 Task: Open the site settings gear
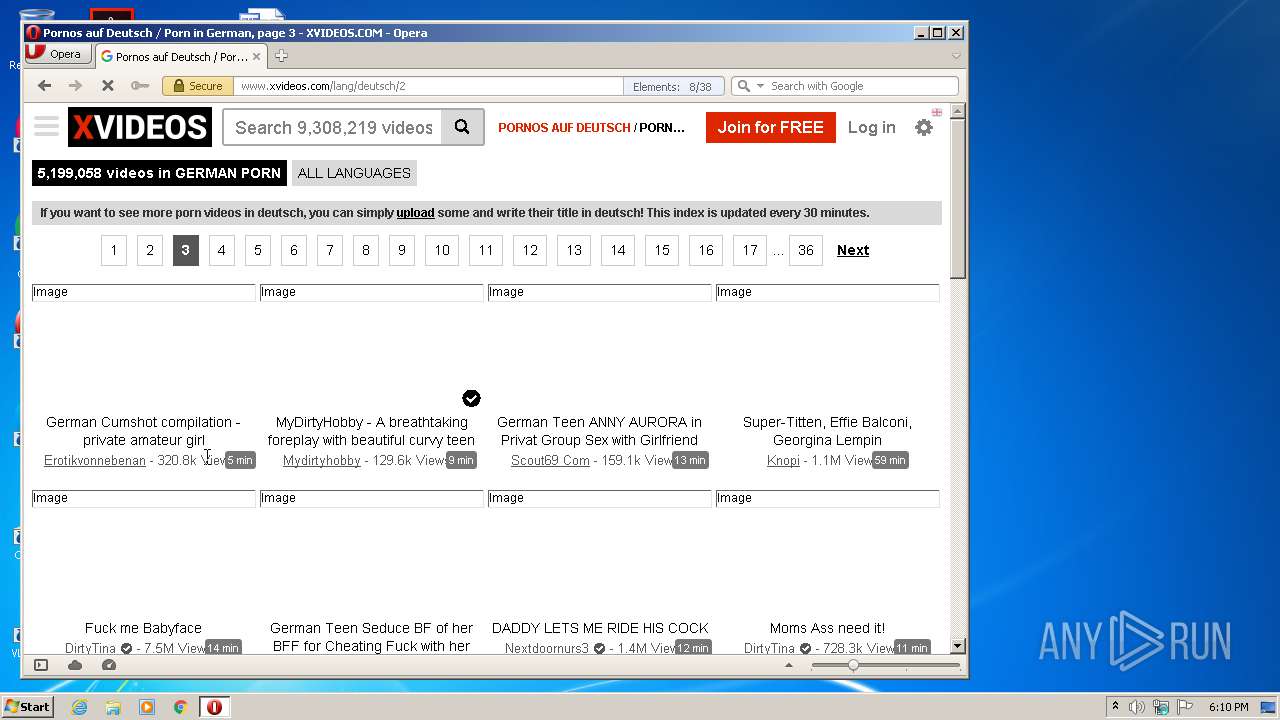924,127
